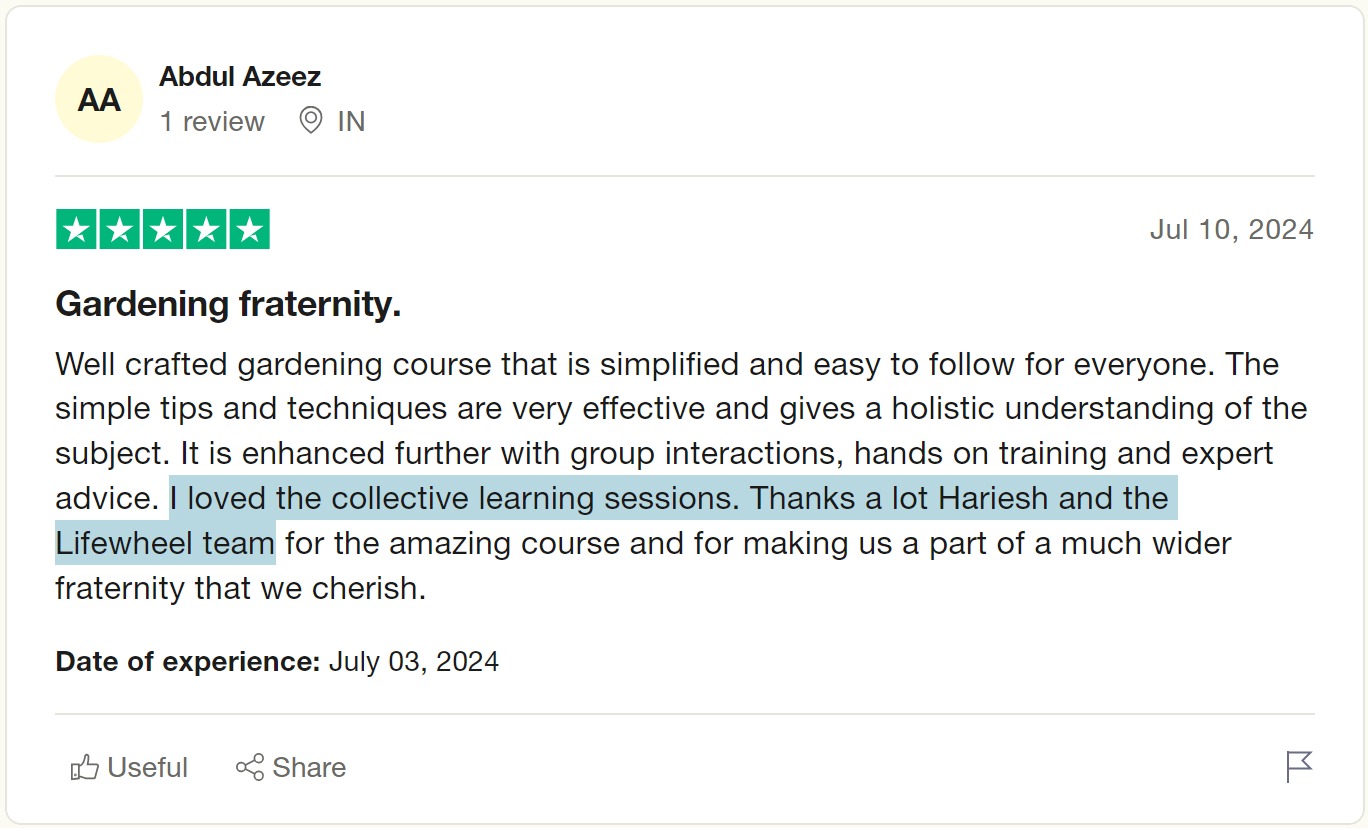Viewport: 1368px width, 828px height.
Task: Click the "Share" button label
Action: (x=309, y=767)
